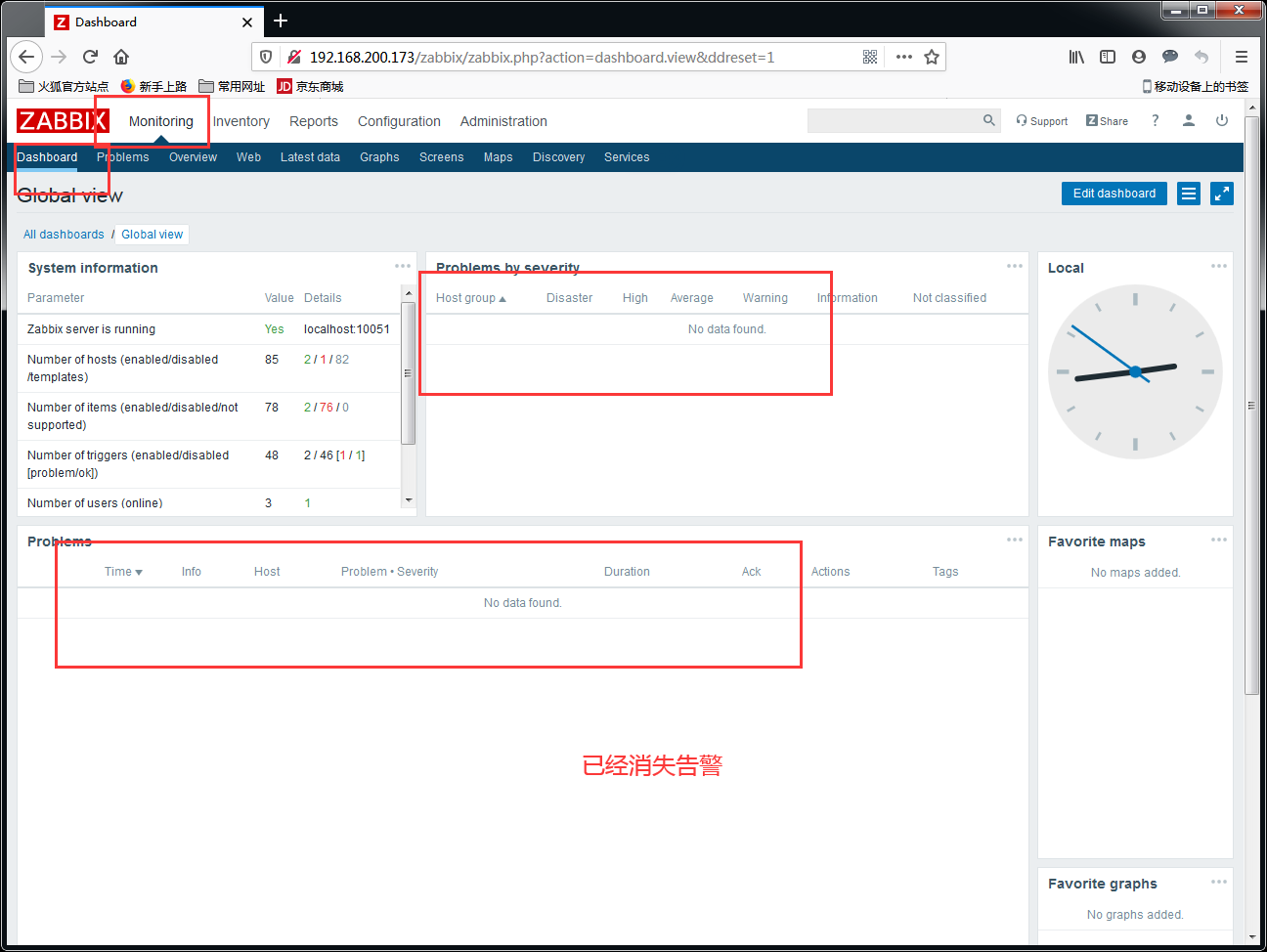The image size is (1267, 952).
Task: Close the Dashboard browser tab
Action: [x=247, y=22]
